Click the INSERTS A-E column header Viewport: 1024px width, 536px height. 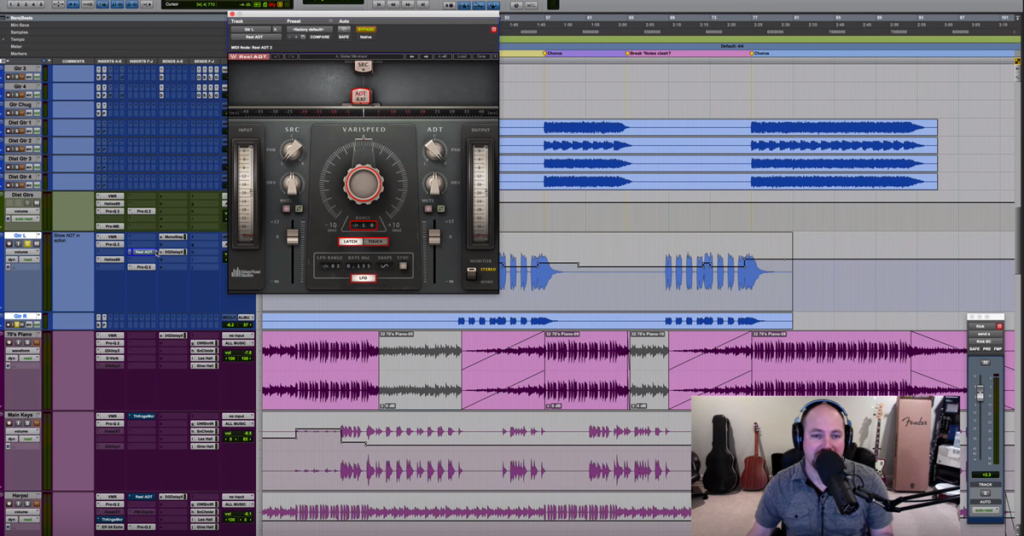coord(109,61)
